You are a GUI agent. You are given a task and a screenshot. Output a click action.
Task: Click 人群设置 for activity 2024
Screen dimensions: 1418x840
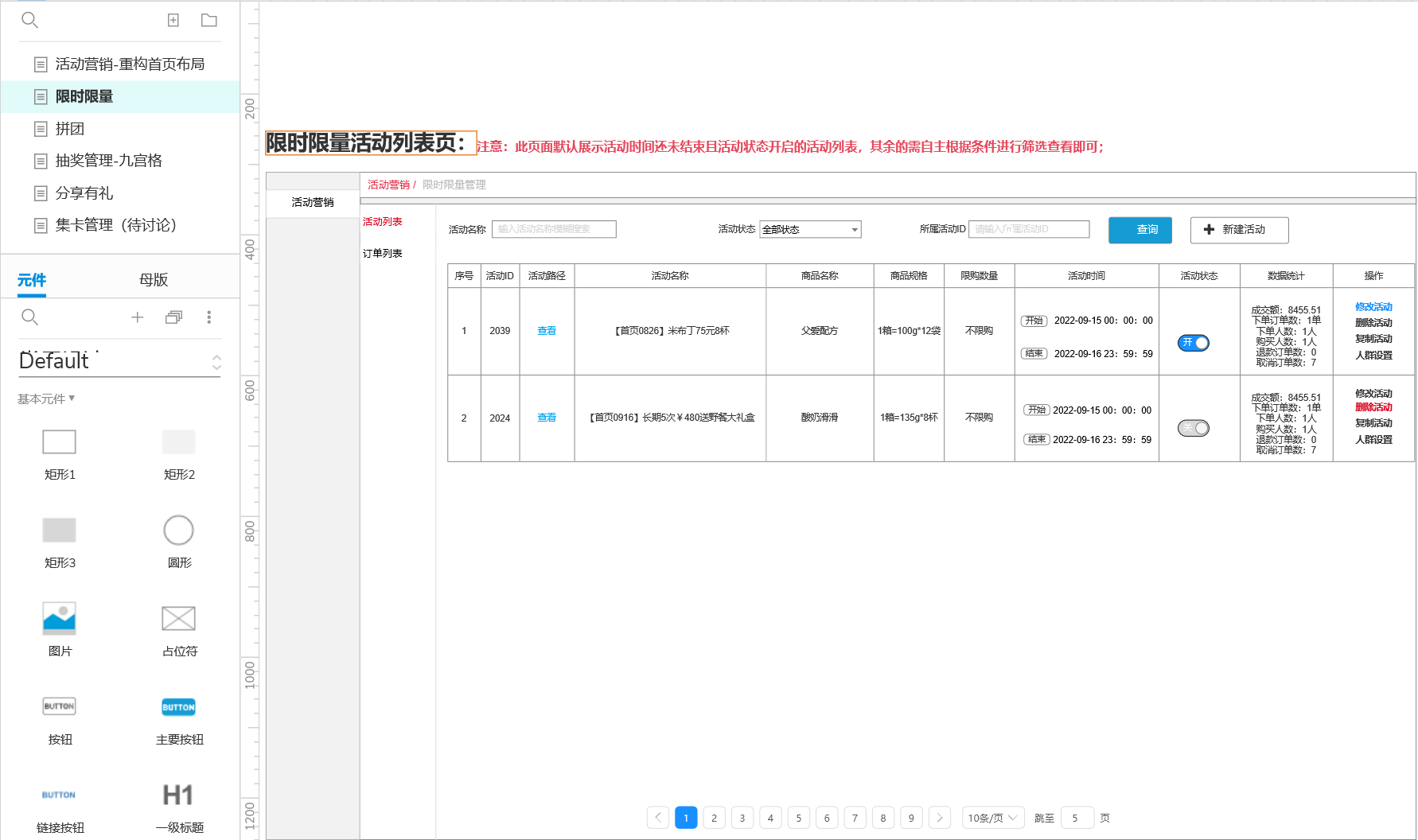tap(1374, 440)
